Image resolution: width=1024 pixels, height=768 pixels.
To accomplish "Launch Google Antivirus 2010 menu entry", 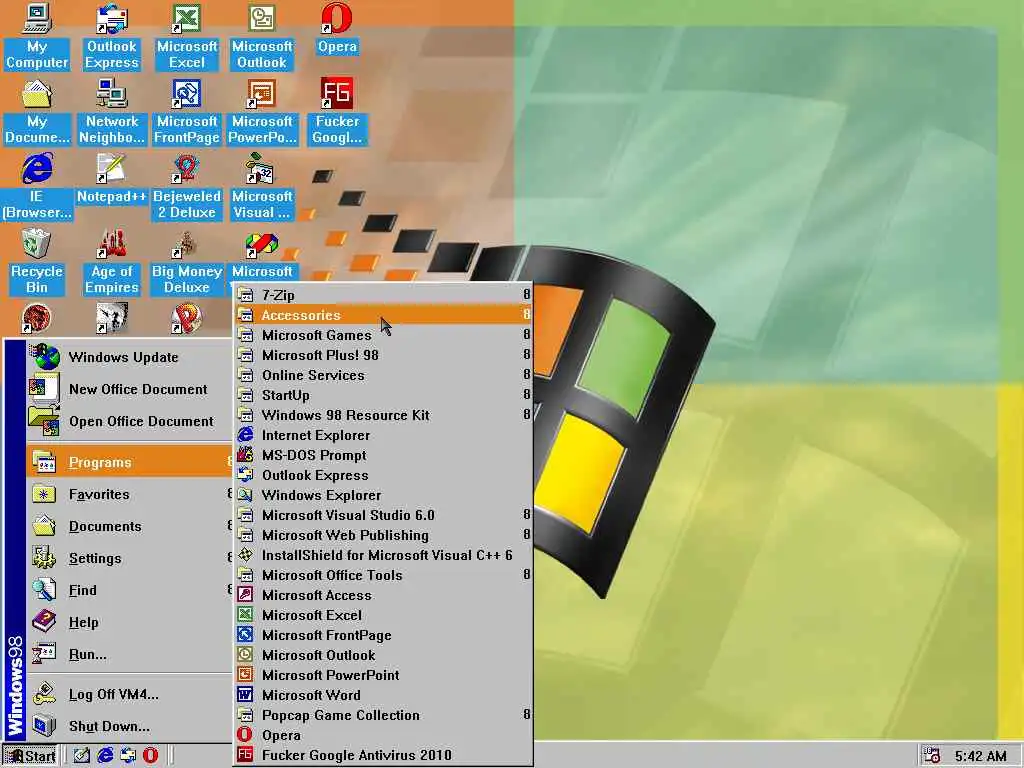I will pos(383,755).
